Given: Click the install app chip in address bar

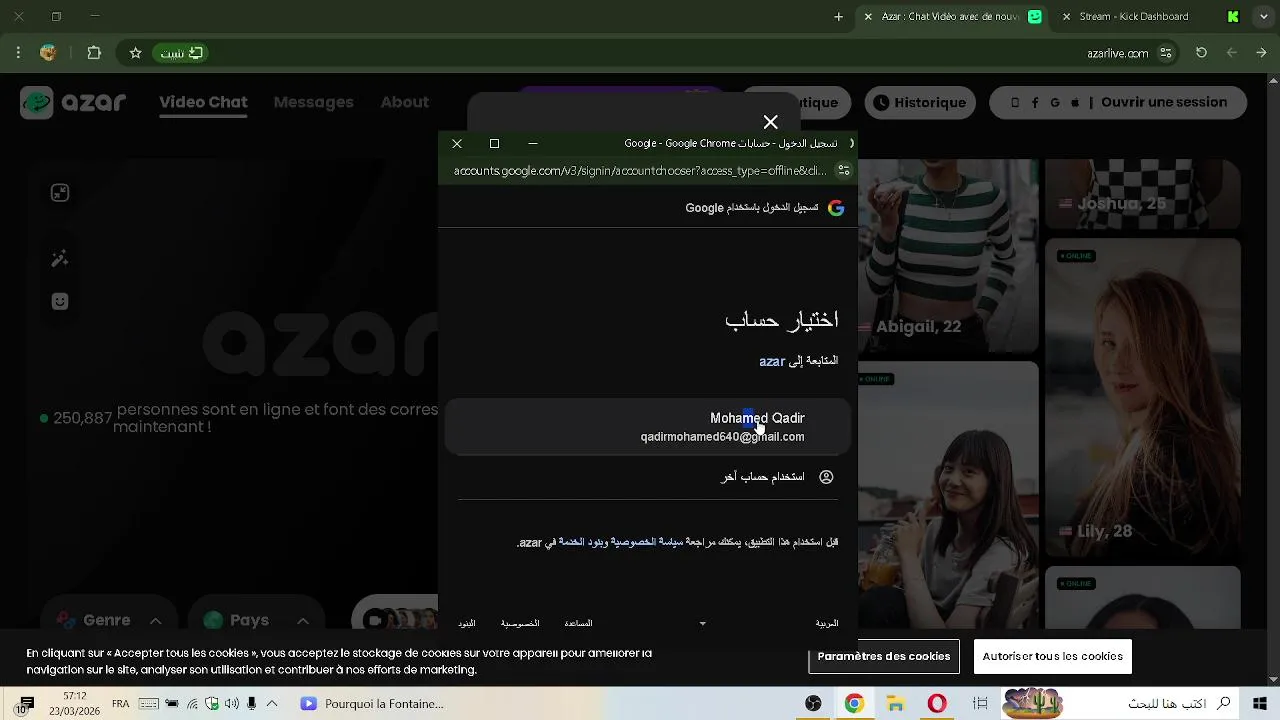Looking at the screenshot, I should pos(182,53).
